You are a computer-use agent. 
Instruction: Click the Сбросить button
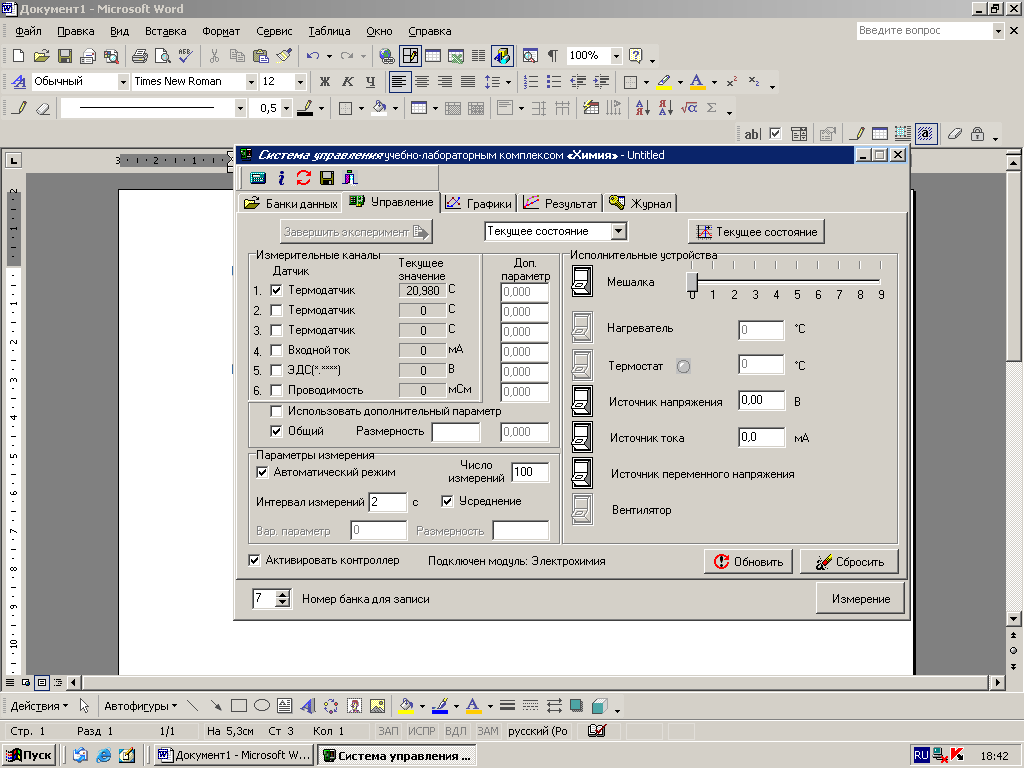point(849,562)
